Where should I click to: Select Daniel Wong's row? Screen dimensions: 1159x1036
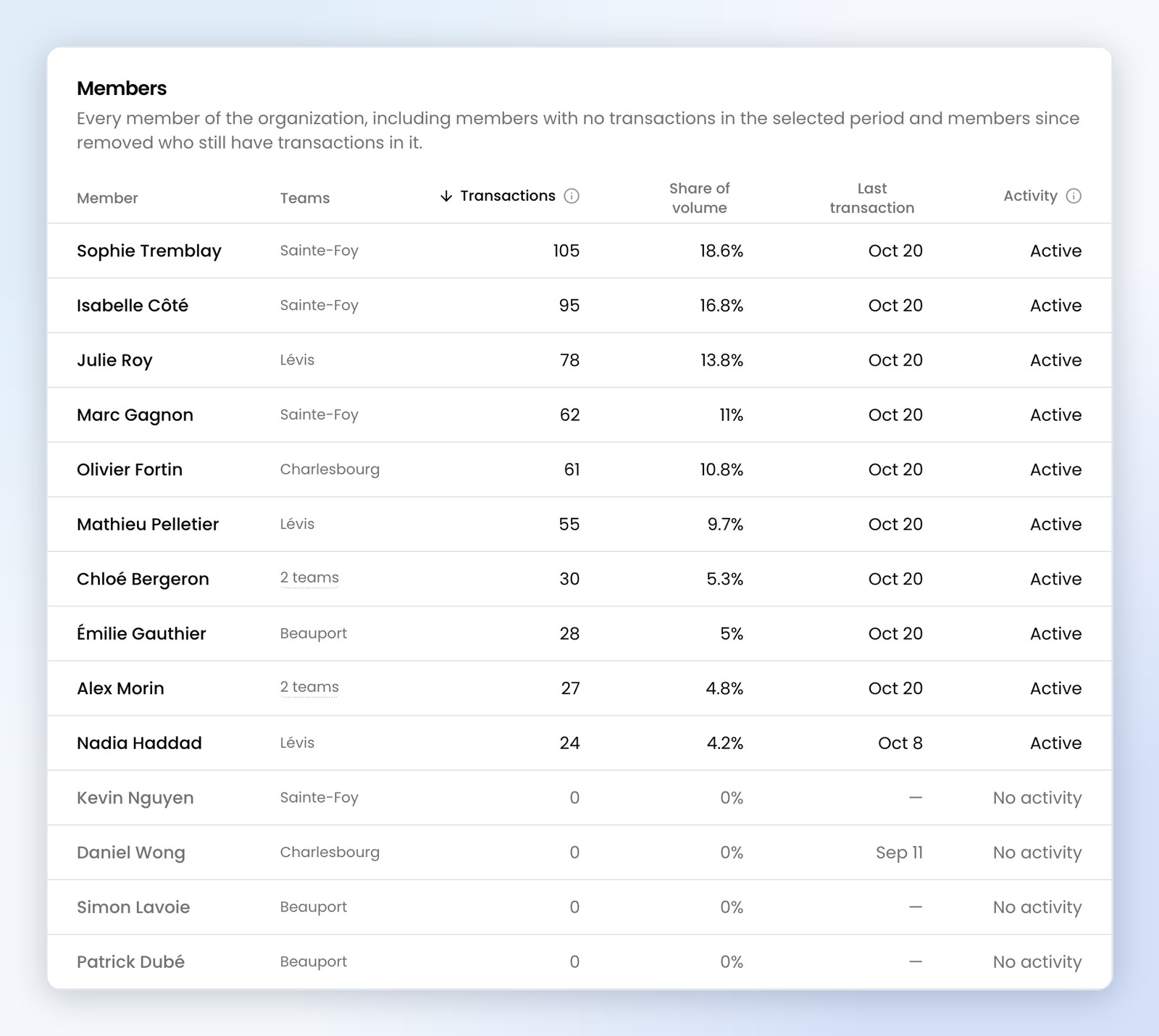point(579,853)
